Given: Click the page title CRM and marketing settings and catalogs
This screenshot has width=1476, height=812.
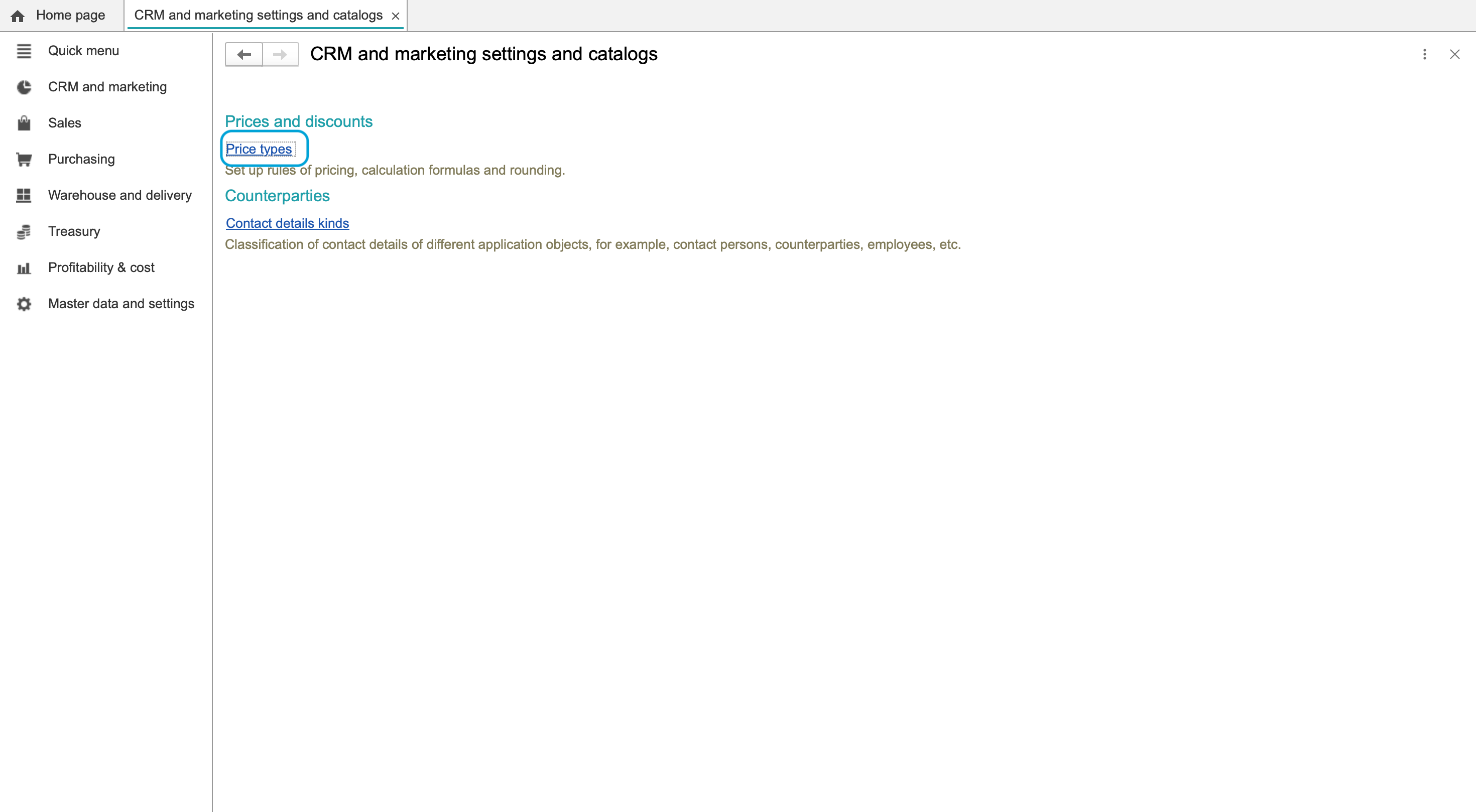Looking at the screenshot, I should 483,54.
